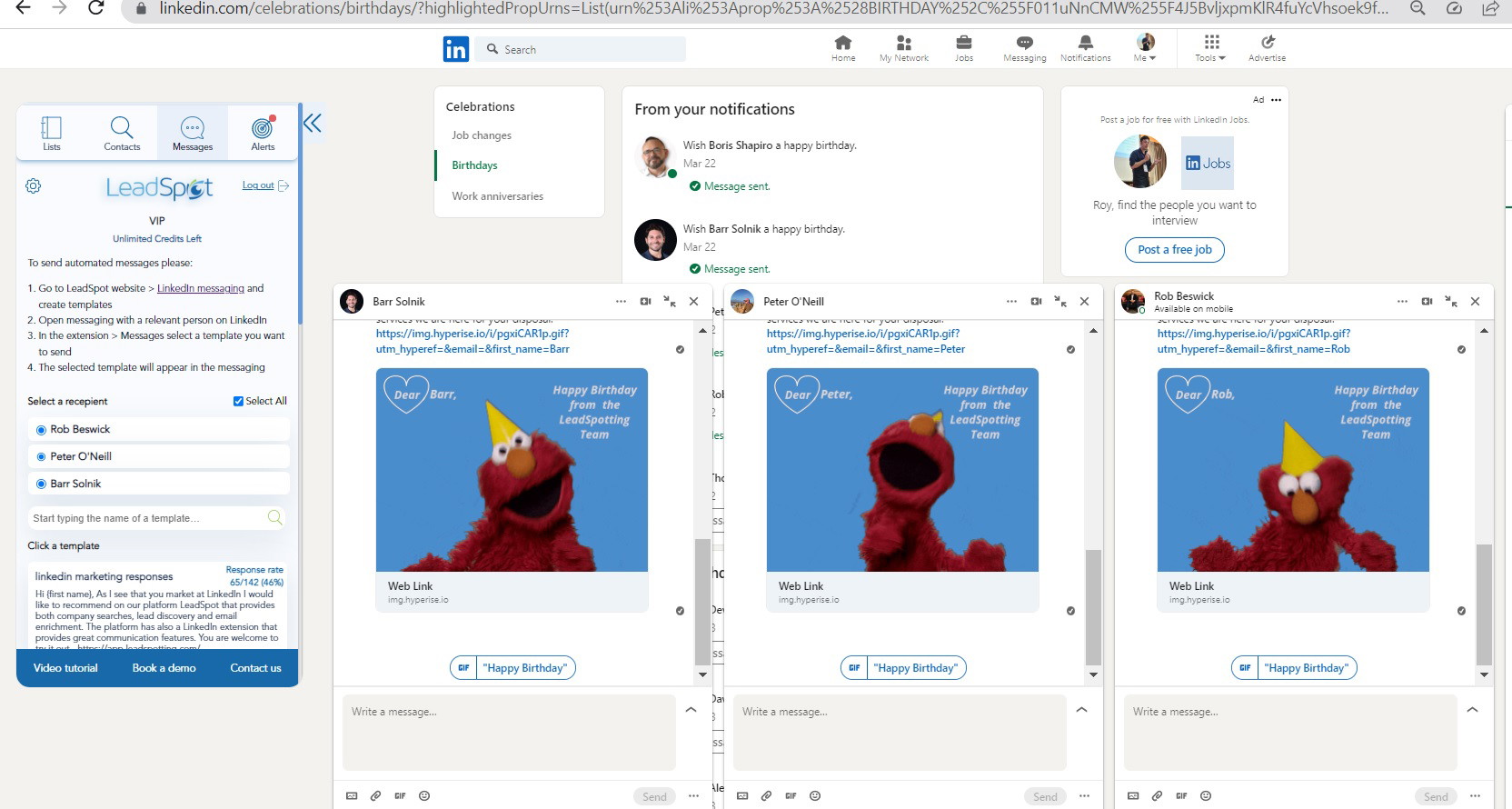Select Rob Beswick recipient radio
The height and width of the screenshot is (809, 1512).
click(41, 429)
